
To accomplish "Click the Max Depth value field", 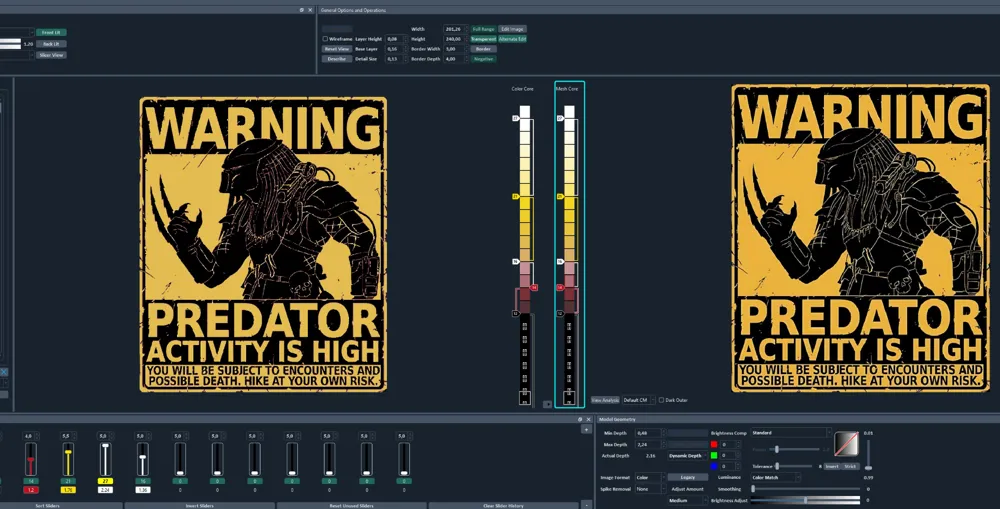I will [x=649, y=445].
